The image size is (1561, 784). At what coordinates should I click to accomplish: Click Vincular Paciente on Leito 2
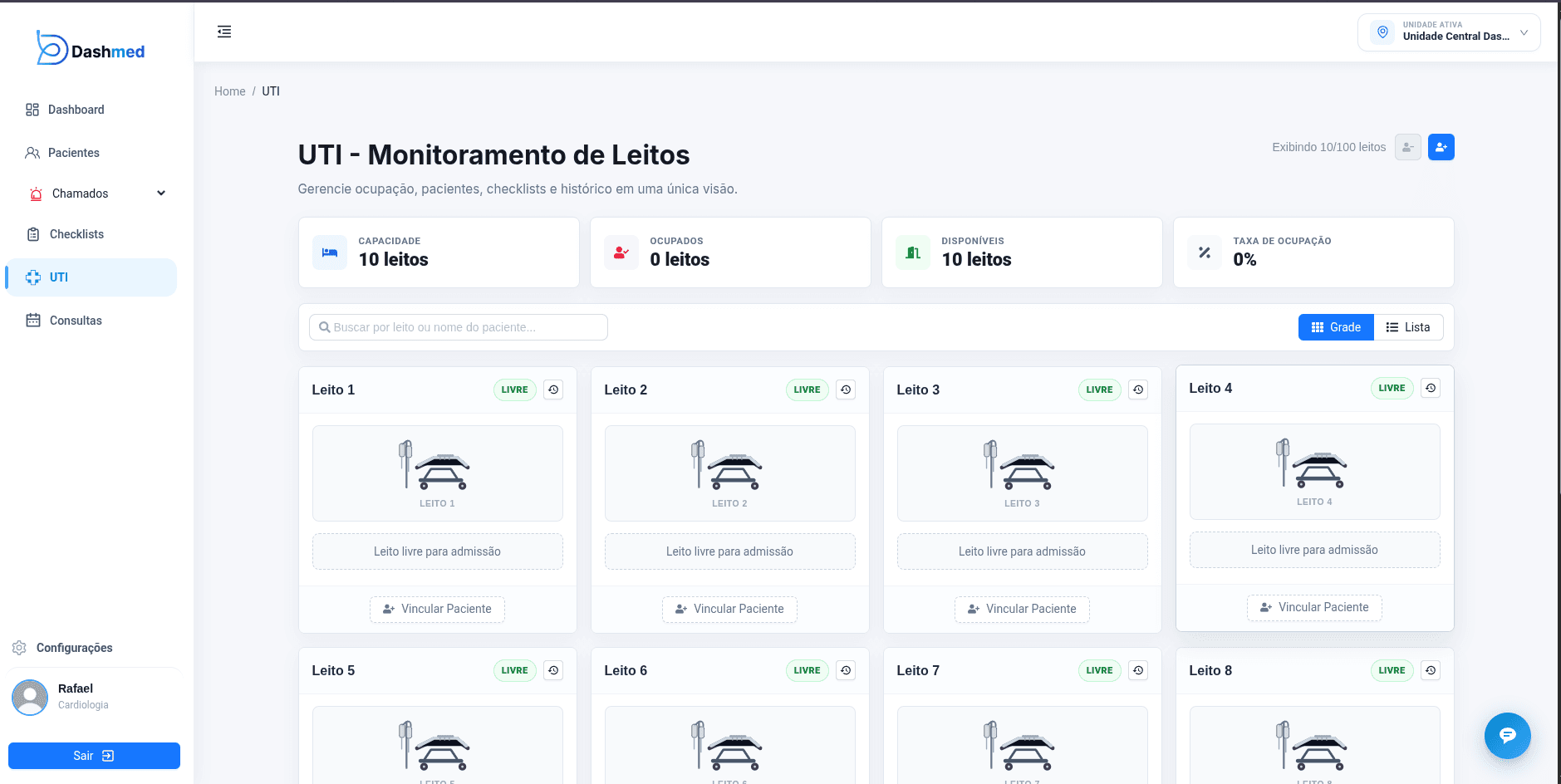click(729, 609)
